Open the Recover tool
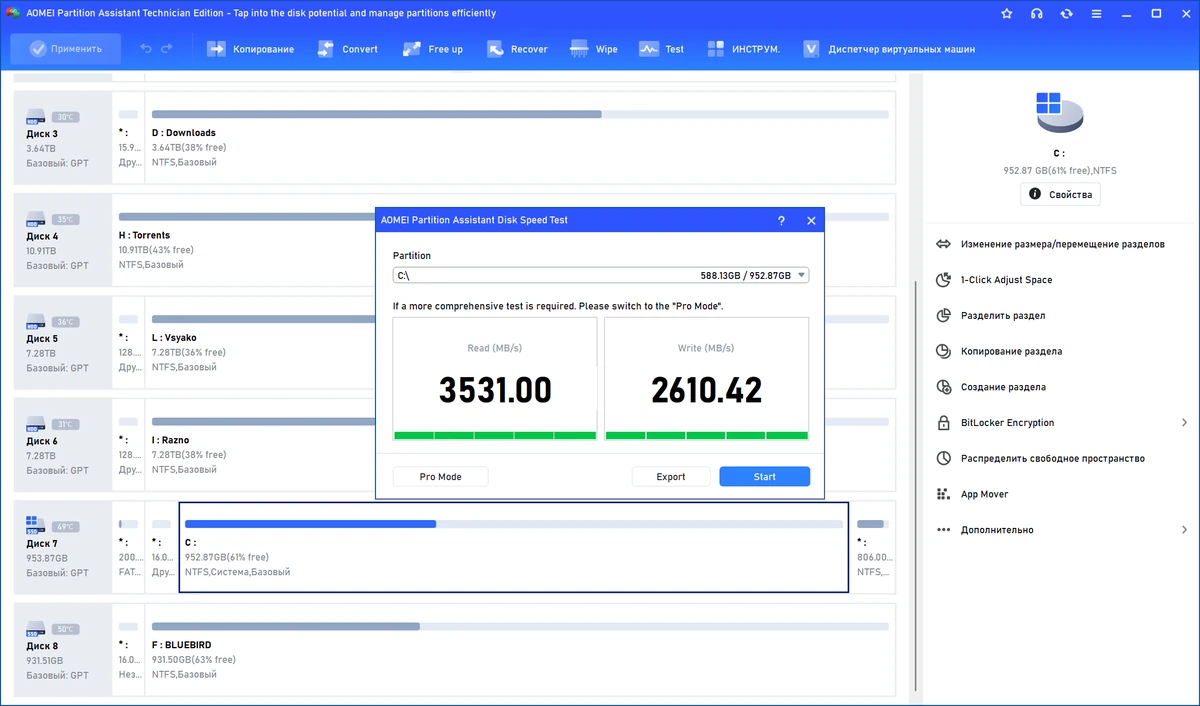The height and width of the screenshot is (706, 1200). [517, 49]
